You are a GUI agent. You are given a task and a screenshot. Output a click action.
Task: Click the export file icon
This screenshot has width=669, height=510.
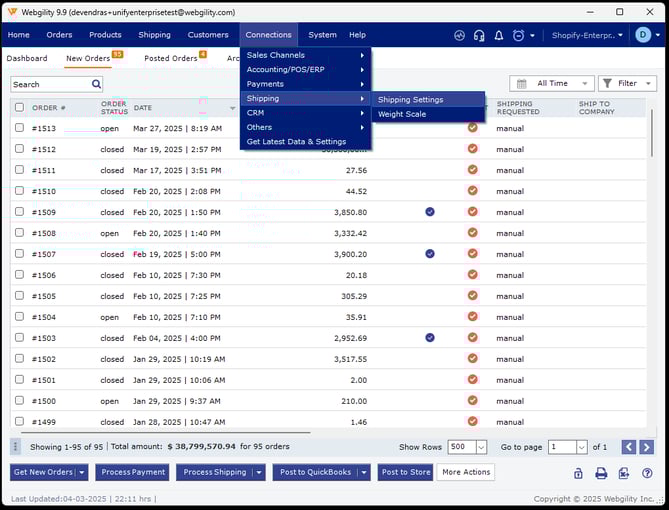[624, 473]
